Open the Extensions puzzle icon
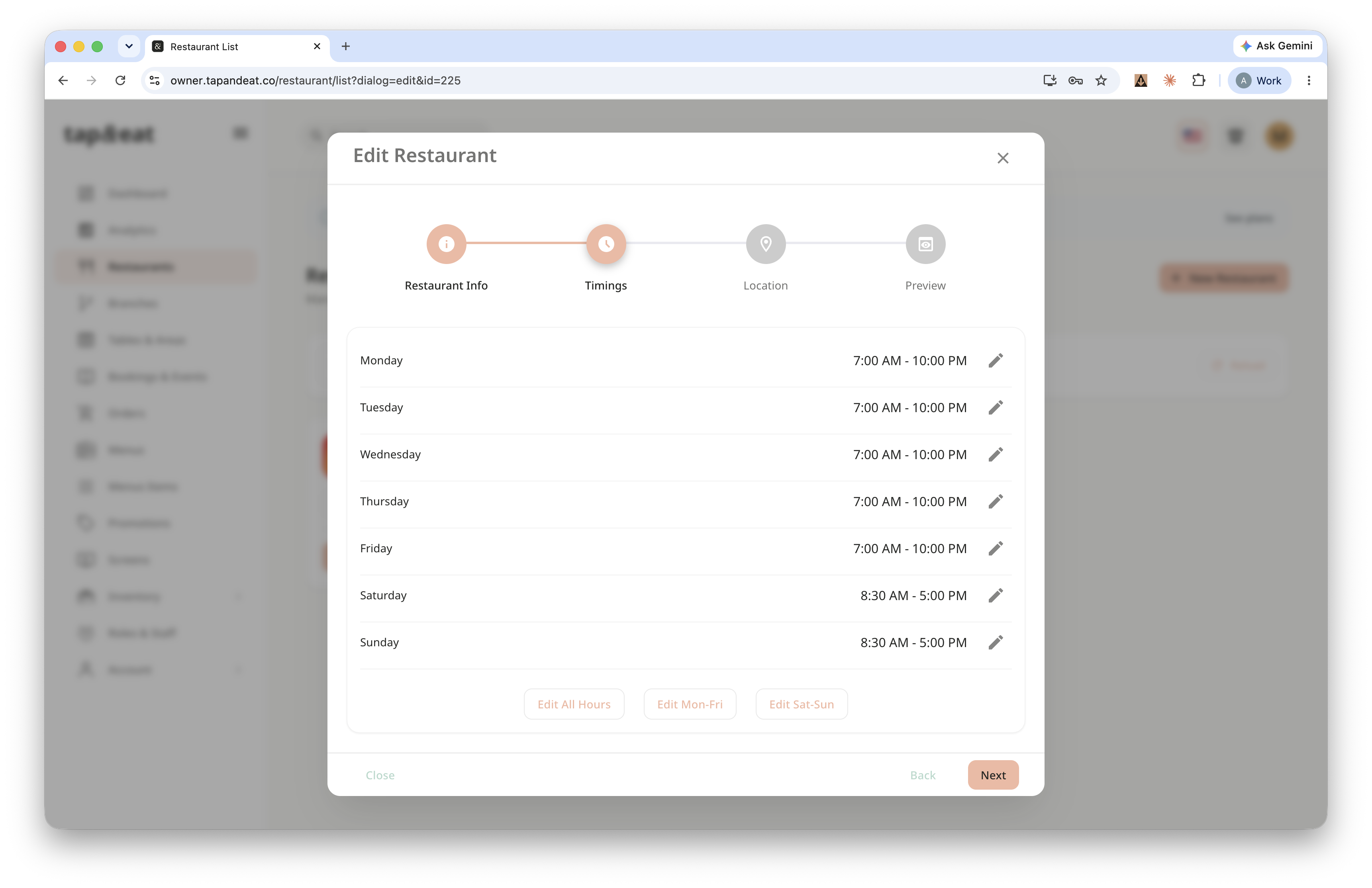Viewport: 1372px width, 888px height. (x=1198, y=81)
